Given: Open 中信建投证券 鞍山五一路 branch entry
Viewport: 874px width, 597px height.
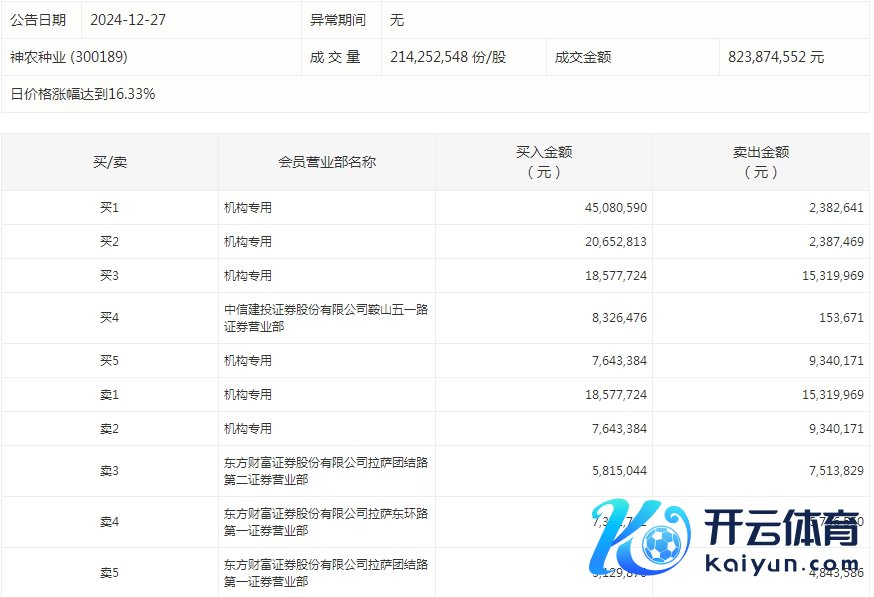Looking at the screenshot, I should [x=326, y=318].
